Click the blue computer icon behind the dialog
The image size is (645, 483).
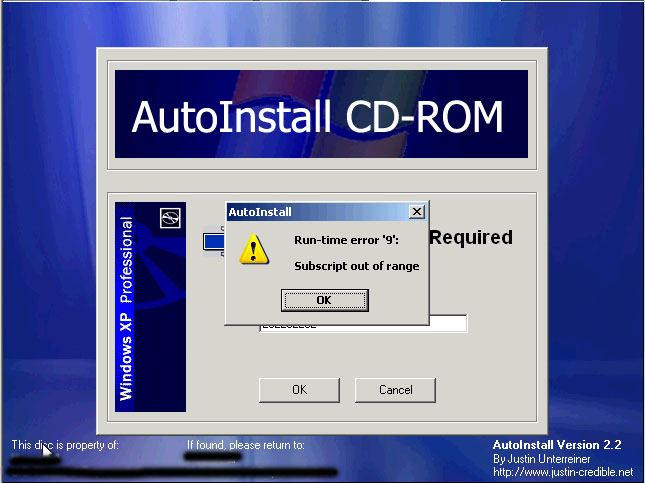point(214,242)
